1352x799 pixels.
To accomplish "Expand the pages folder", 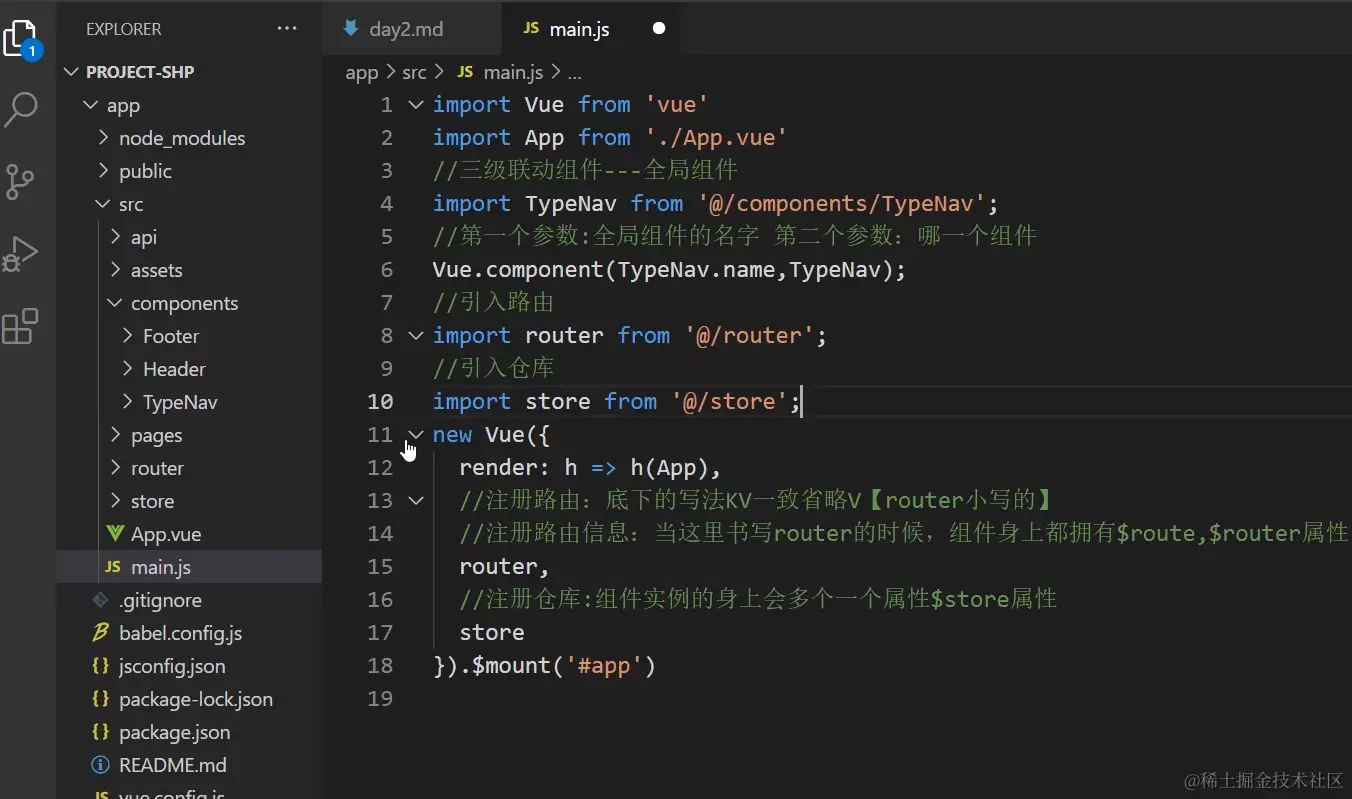I will [157, 435].
